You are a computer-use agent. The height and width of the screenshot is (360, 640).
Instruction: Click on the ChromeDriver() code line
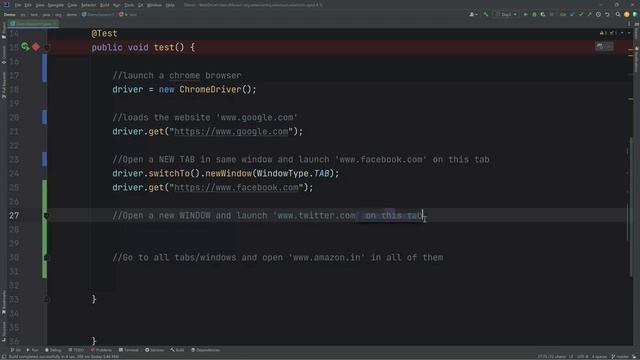(184, 89)
